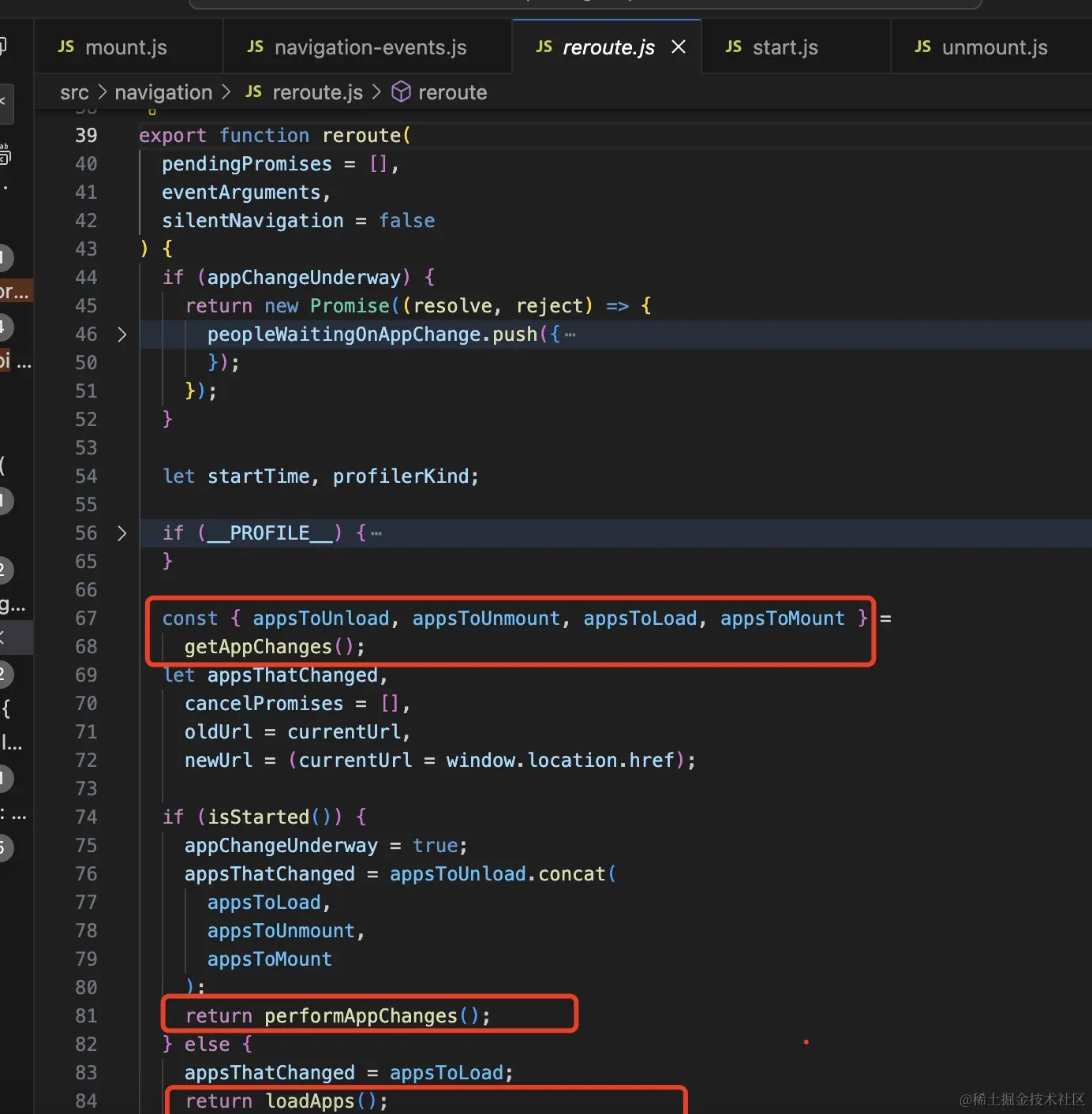The height and width of the screenshot is (1114, 1092).
Task: Select line number 39 in the gutter
Action: point(86,136)
